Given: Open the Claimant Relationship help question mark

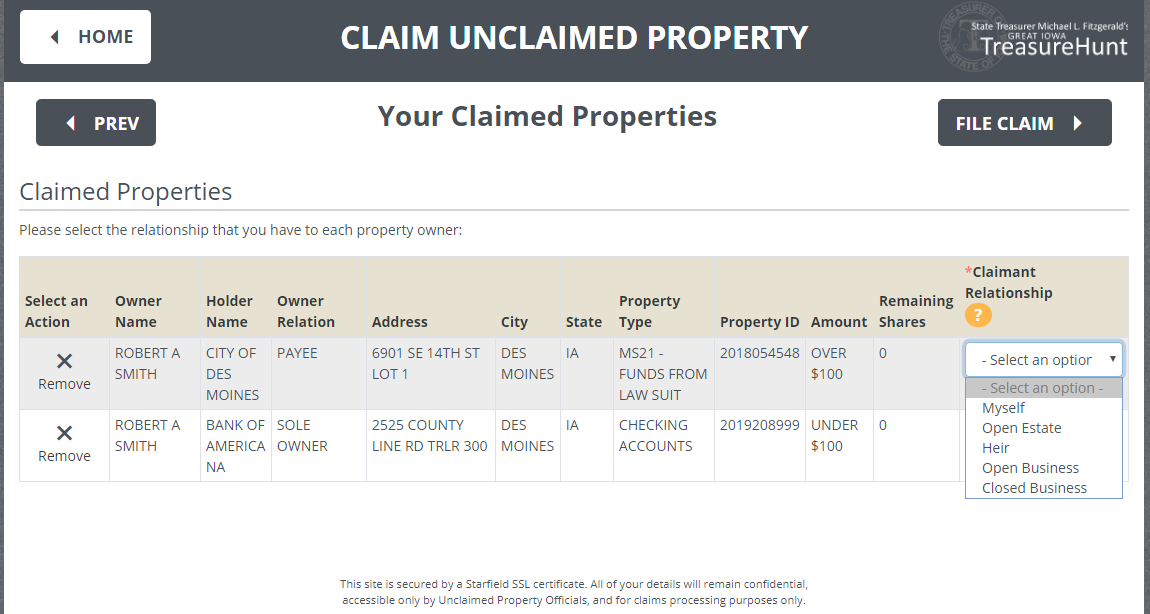Looking at the screenshot, I should coord(978,315).
